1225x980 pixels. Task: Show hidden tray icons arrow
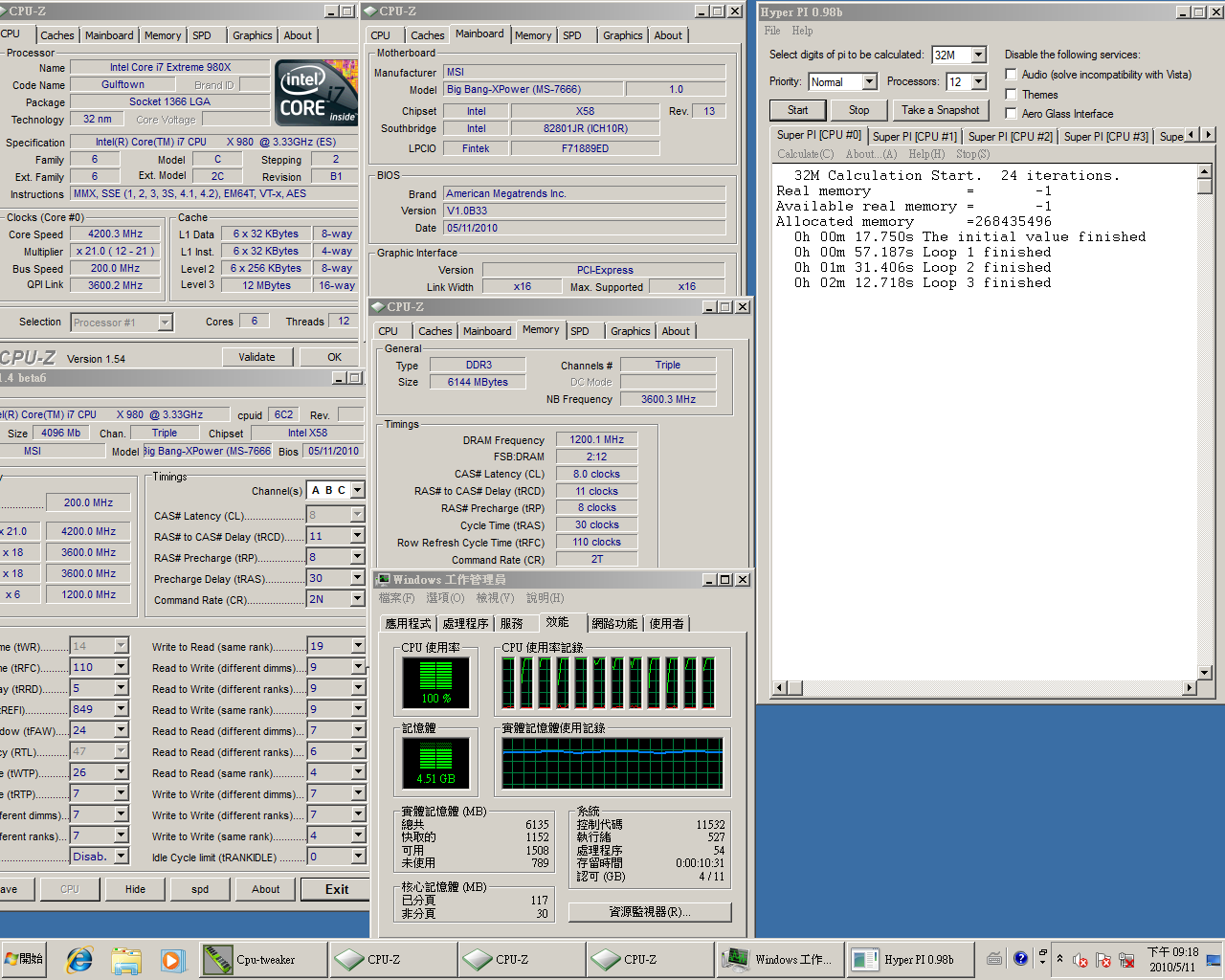(1059, 958)
